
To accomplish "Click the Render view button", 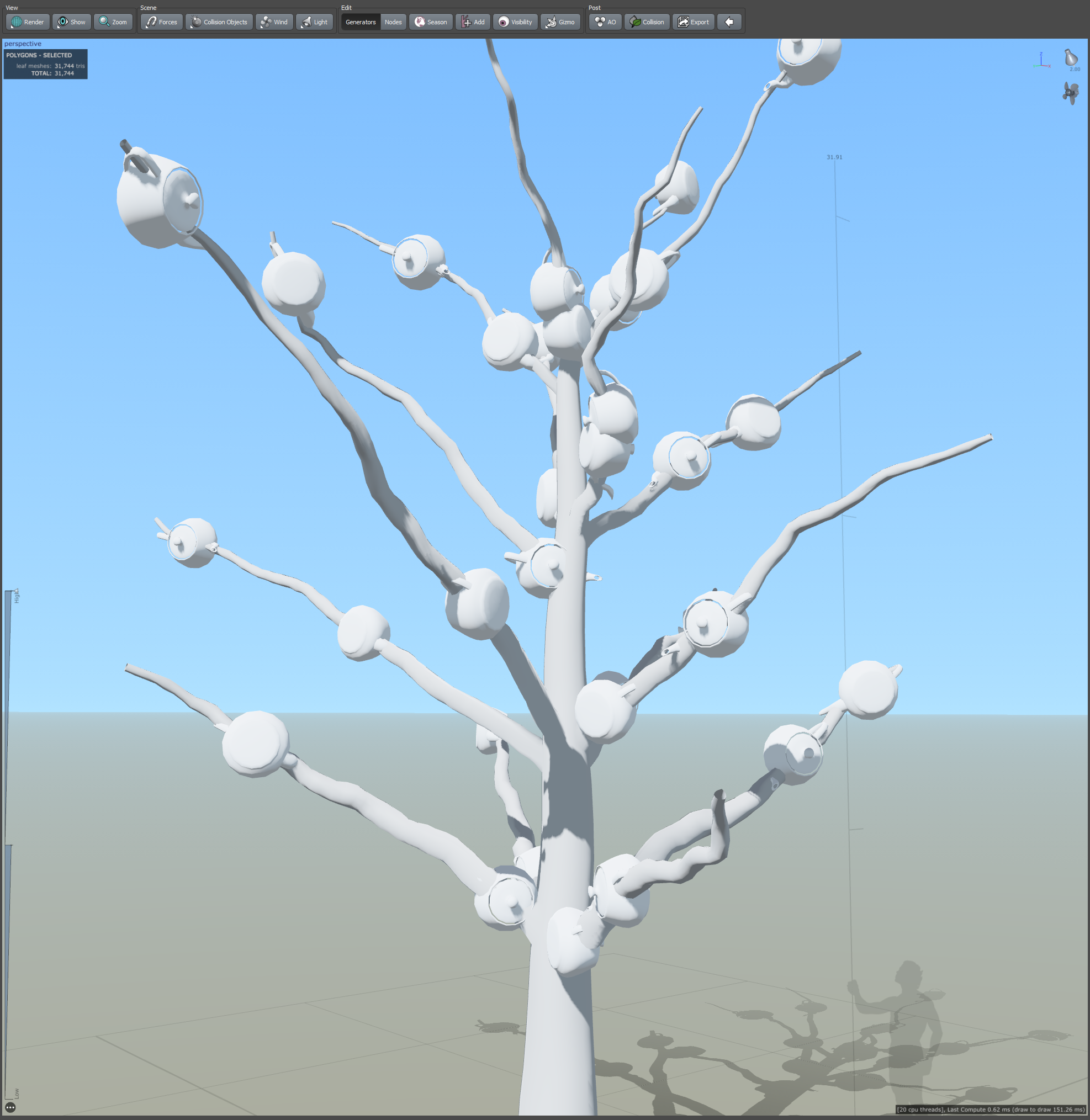I will click(28, 22).
